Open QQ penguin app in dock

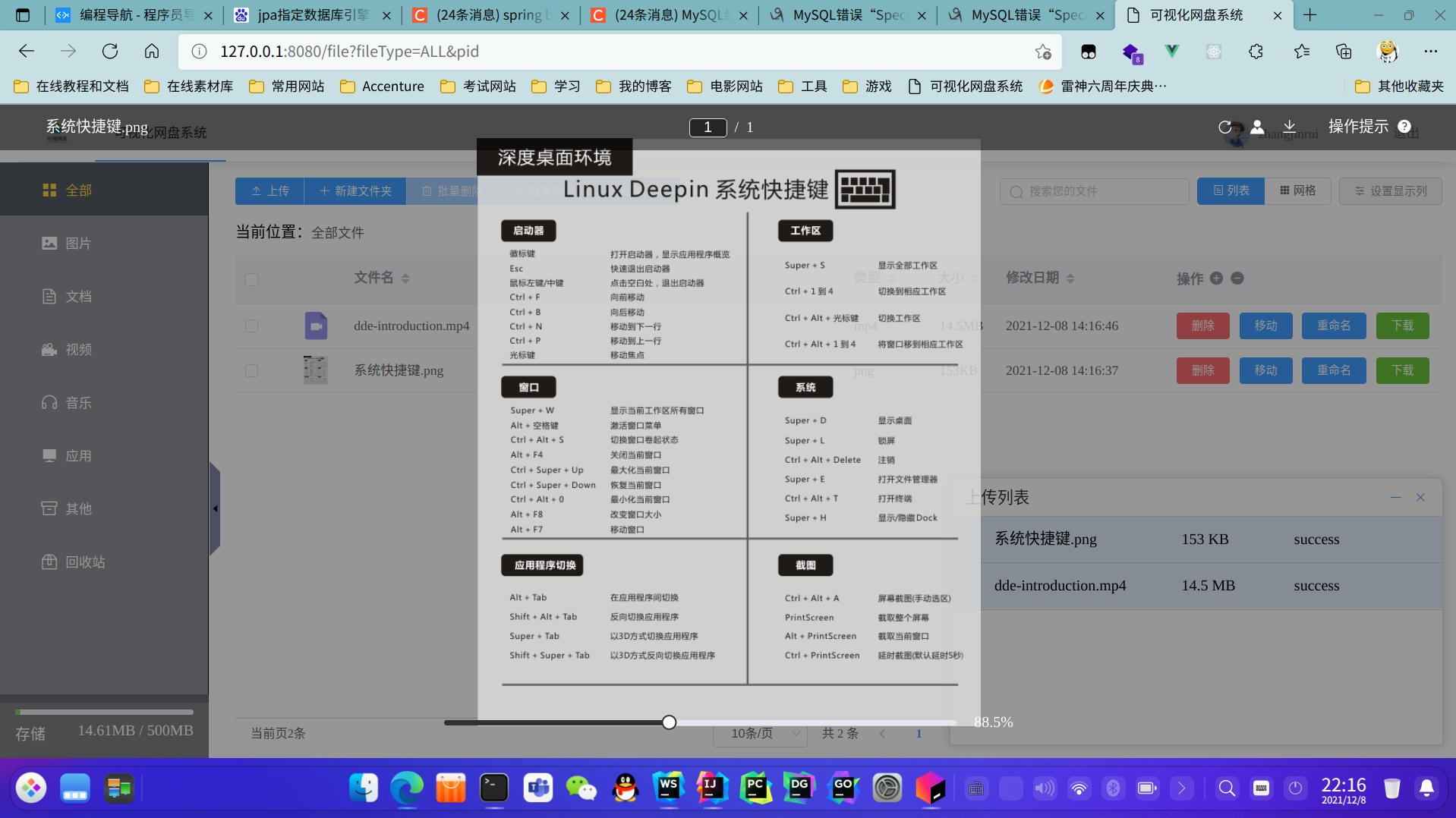tap(626, 788)
